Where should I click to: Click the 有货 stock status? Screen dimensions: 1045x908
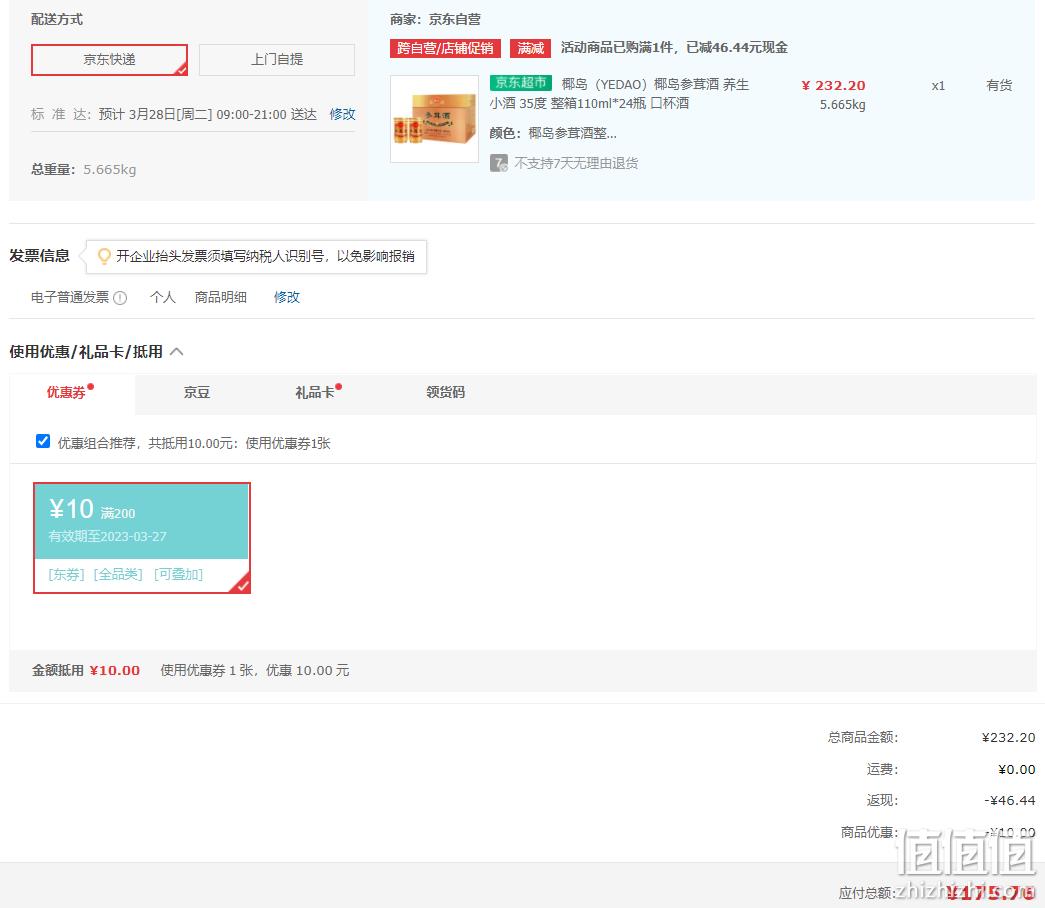[999, 85]
